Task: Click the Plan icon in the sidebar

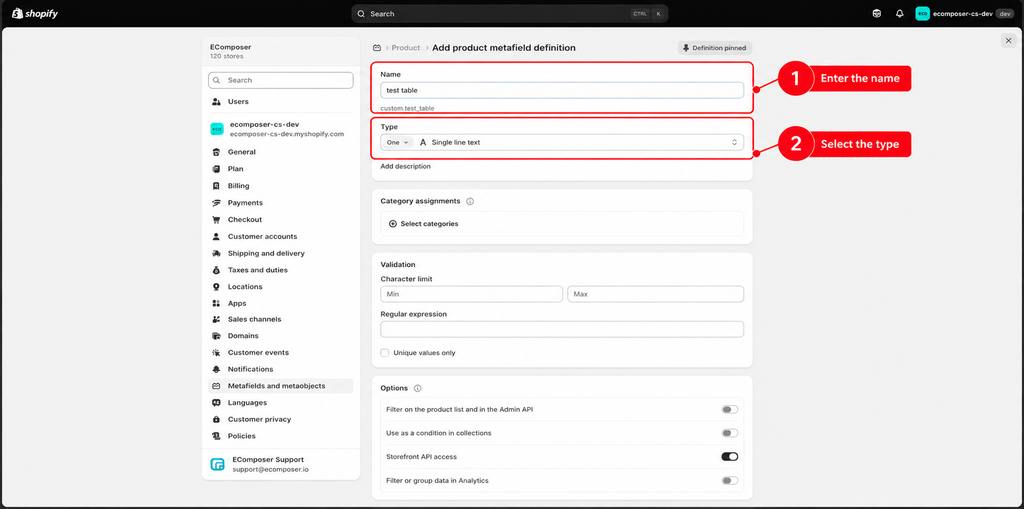Action: (216, 169)
